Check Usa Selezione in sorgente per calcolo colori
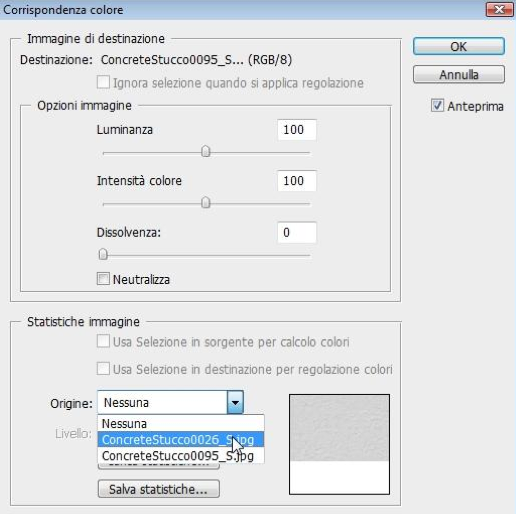 103,341
